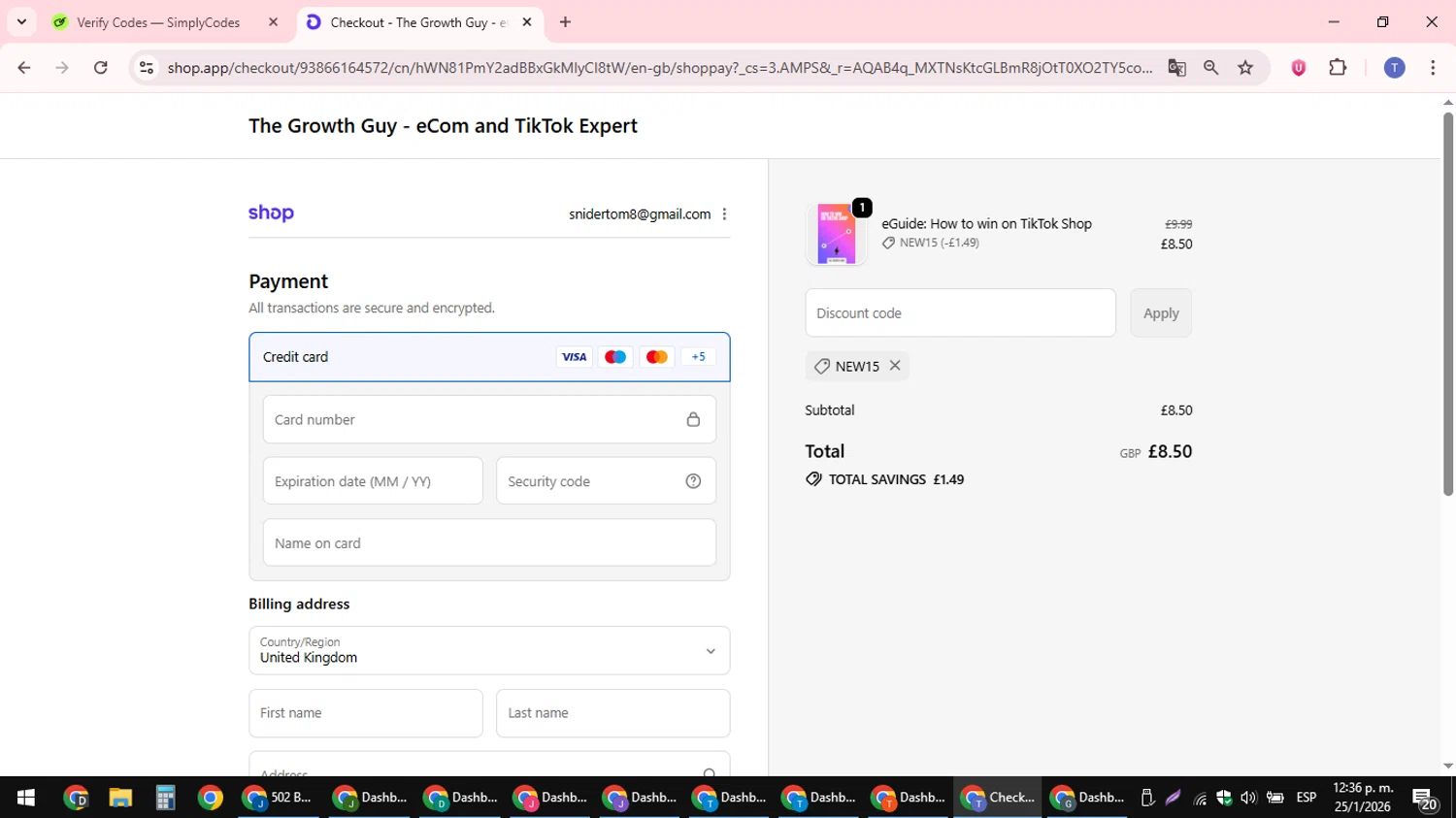
Task: Click the TOTAL SAVINGS tag icon
Action: 813,479
